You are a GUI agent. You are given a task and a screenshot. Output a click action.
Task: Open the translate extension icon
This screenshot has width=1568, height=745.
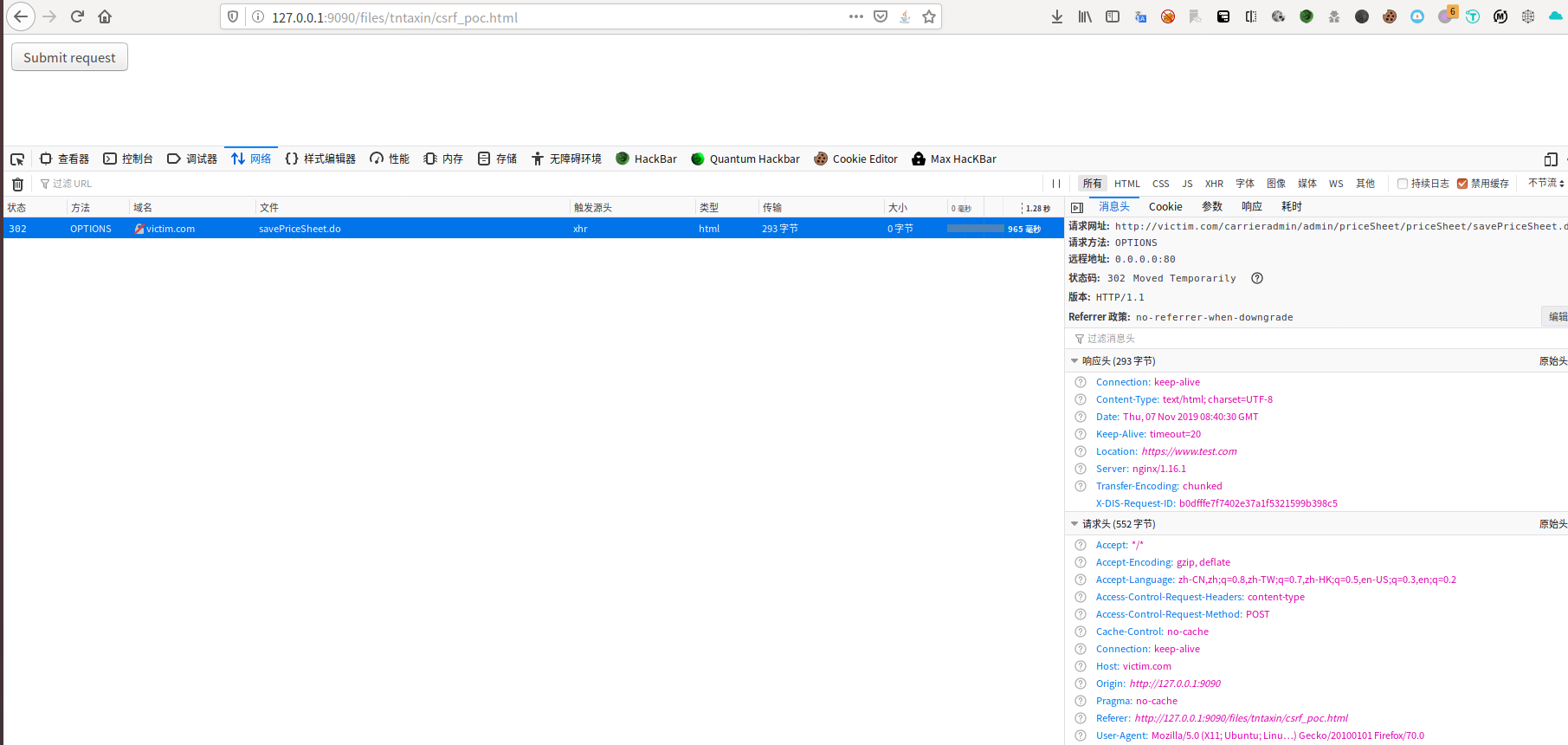click(x=1140, y=16)
